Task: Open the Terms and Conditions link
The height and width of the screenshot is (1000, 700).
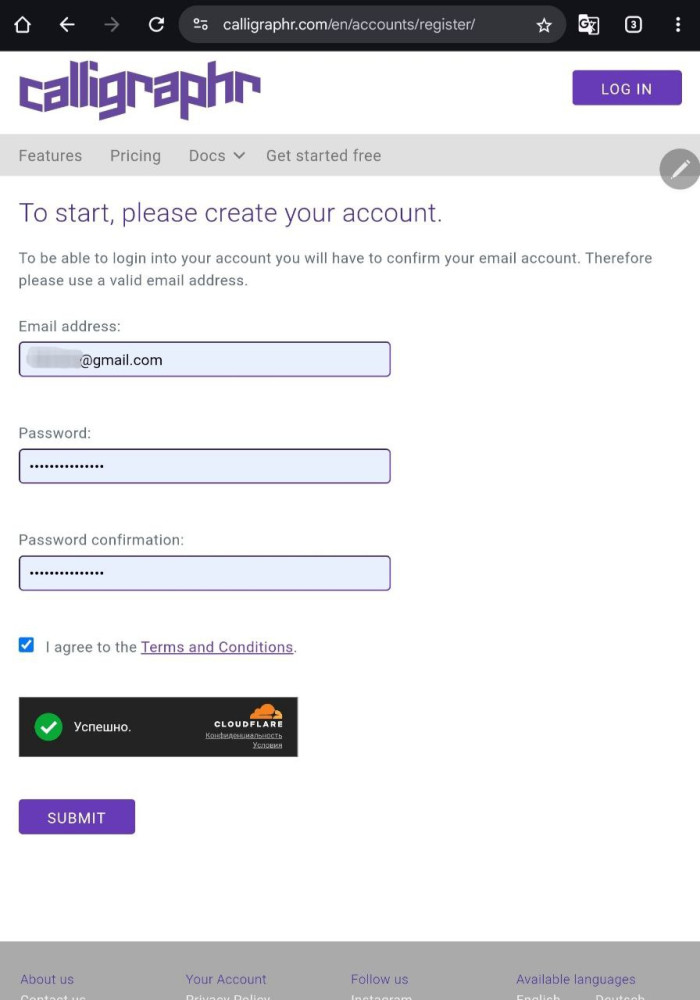Action: click(x=217, y=647)
